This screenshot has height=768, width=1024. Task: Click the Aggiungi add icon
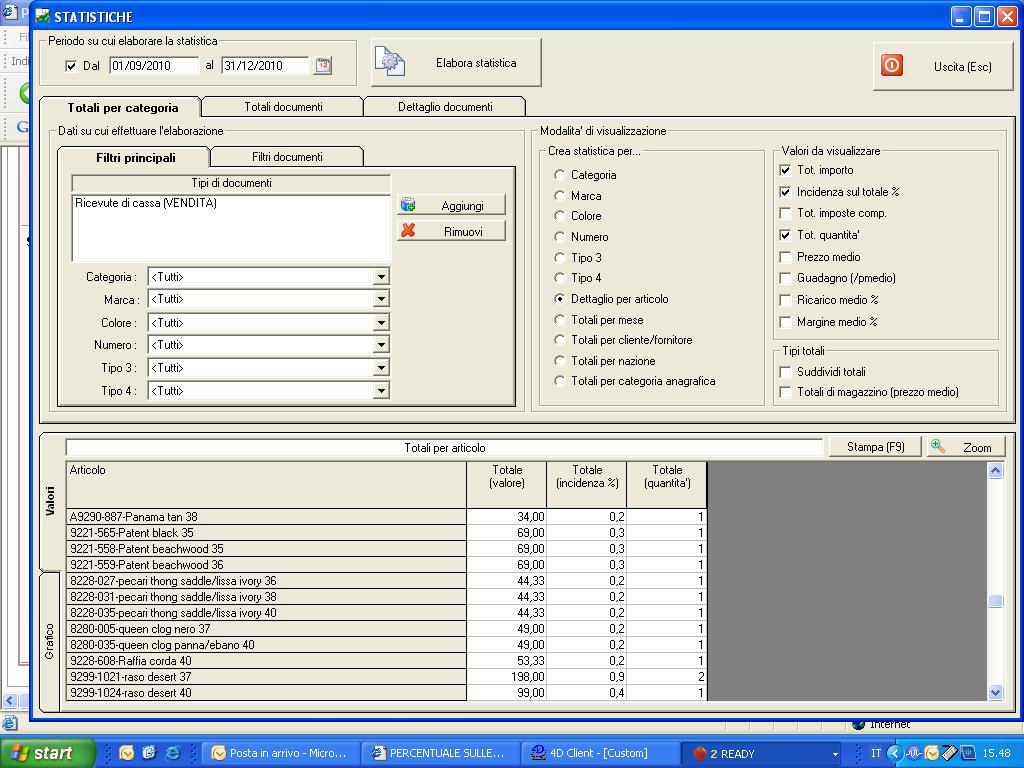point(408,205)
